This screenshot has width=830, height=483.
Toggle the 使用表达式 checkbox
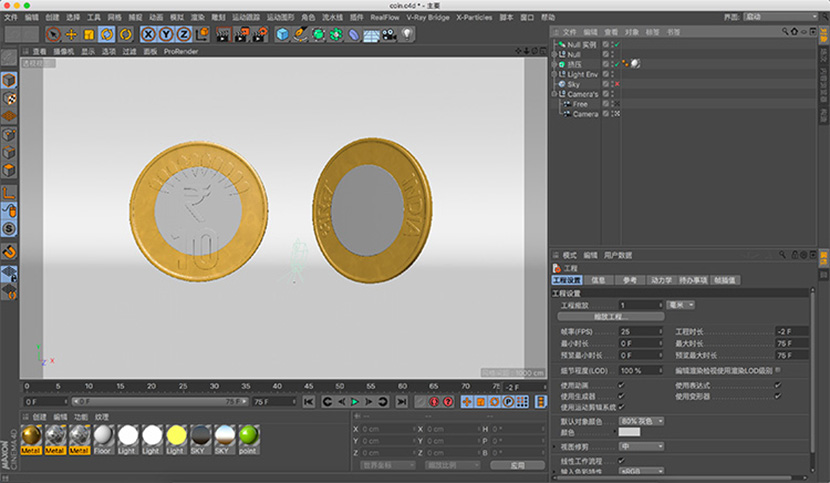tap(778, 385)
